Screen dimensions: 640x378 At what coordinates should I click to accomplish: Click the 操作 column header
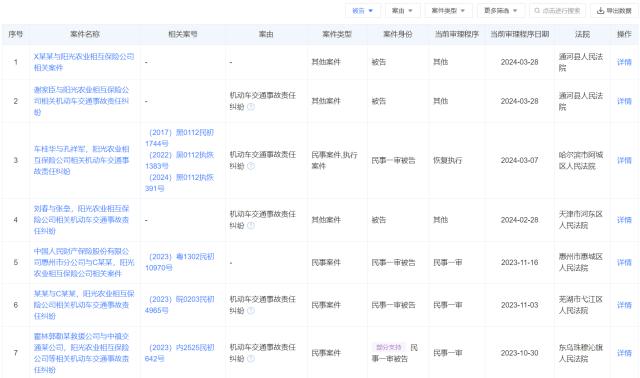click(x=624, y=34)
